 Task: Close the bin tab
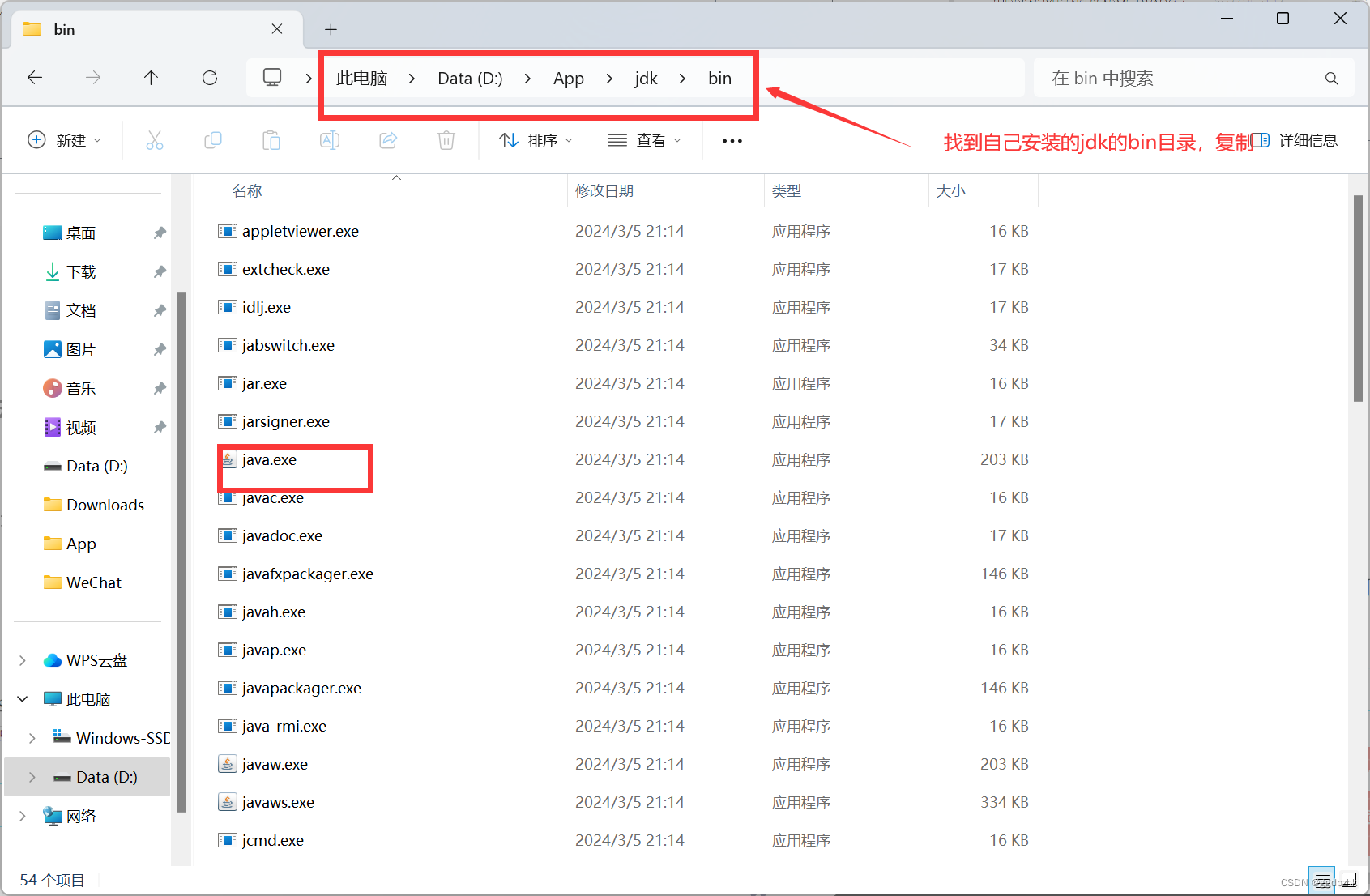[x=277, y=29]
